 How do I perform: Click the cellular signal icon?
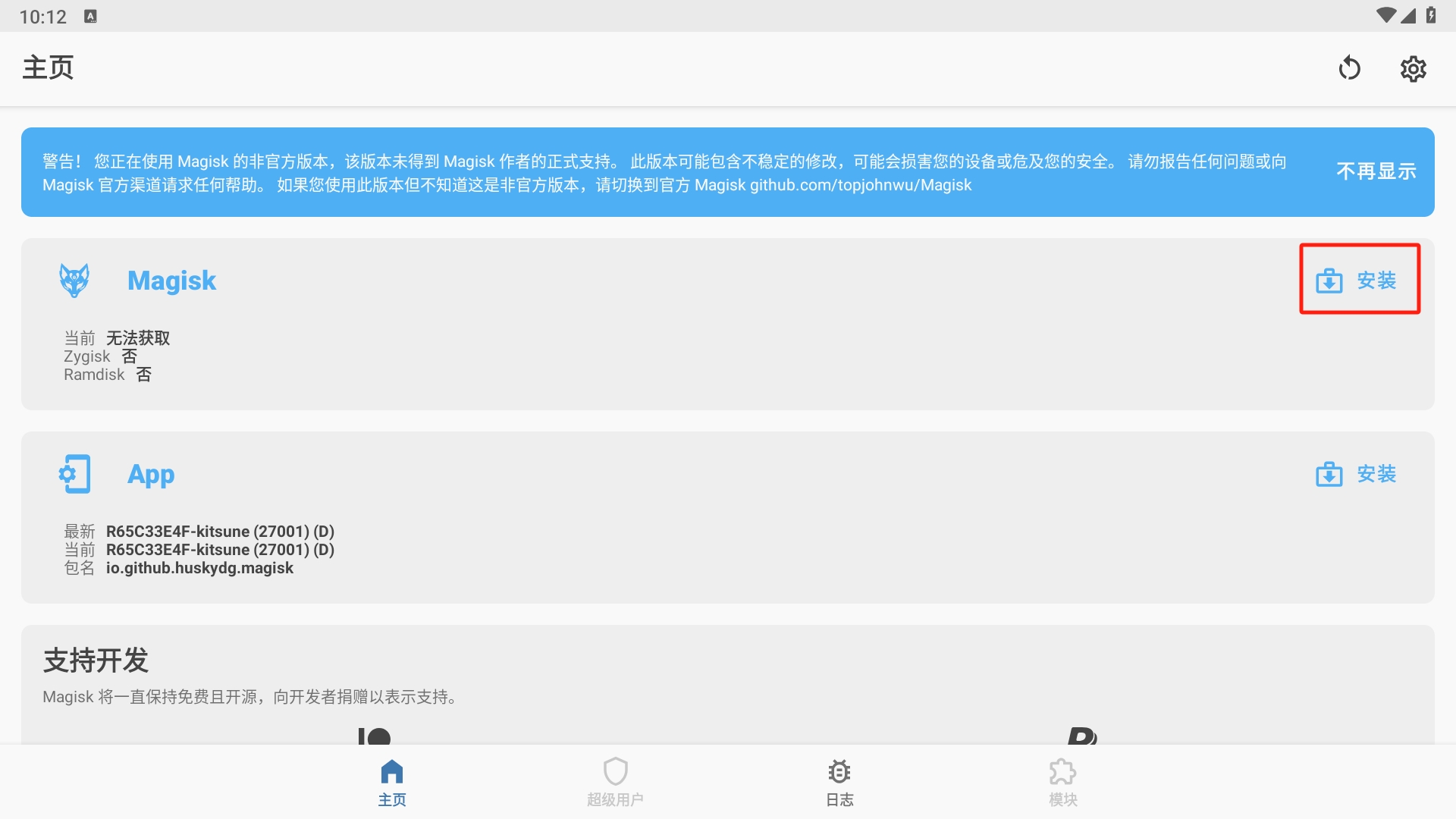click(1408, 15)
